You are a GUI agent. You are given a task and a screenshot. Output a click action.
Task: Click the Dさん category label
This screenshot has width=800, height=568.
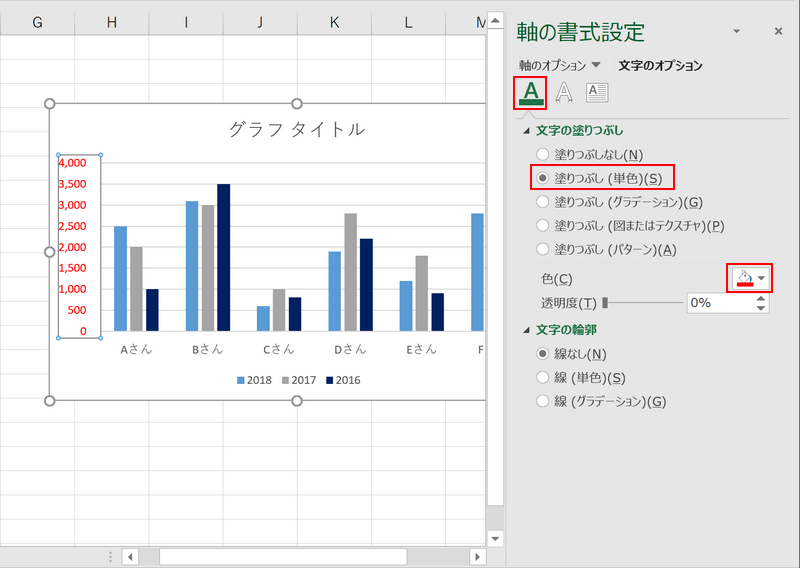tap(351, 350)
